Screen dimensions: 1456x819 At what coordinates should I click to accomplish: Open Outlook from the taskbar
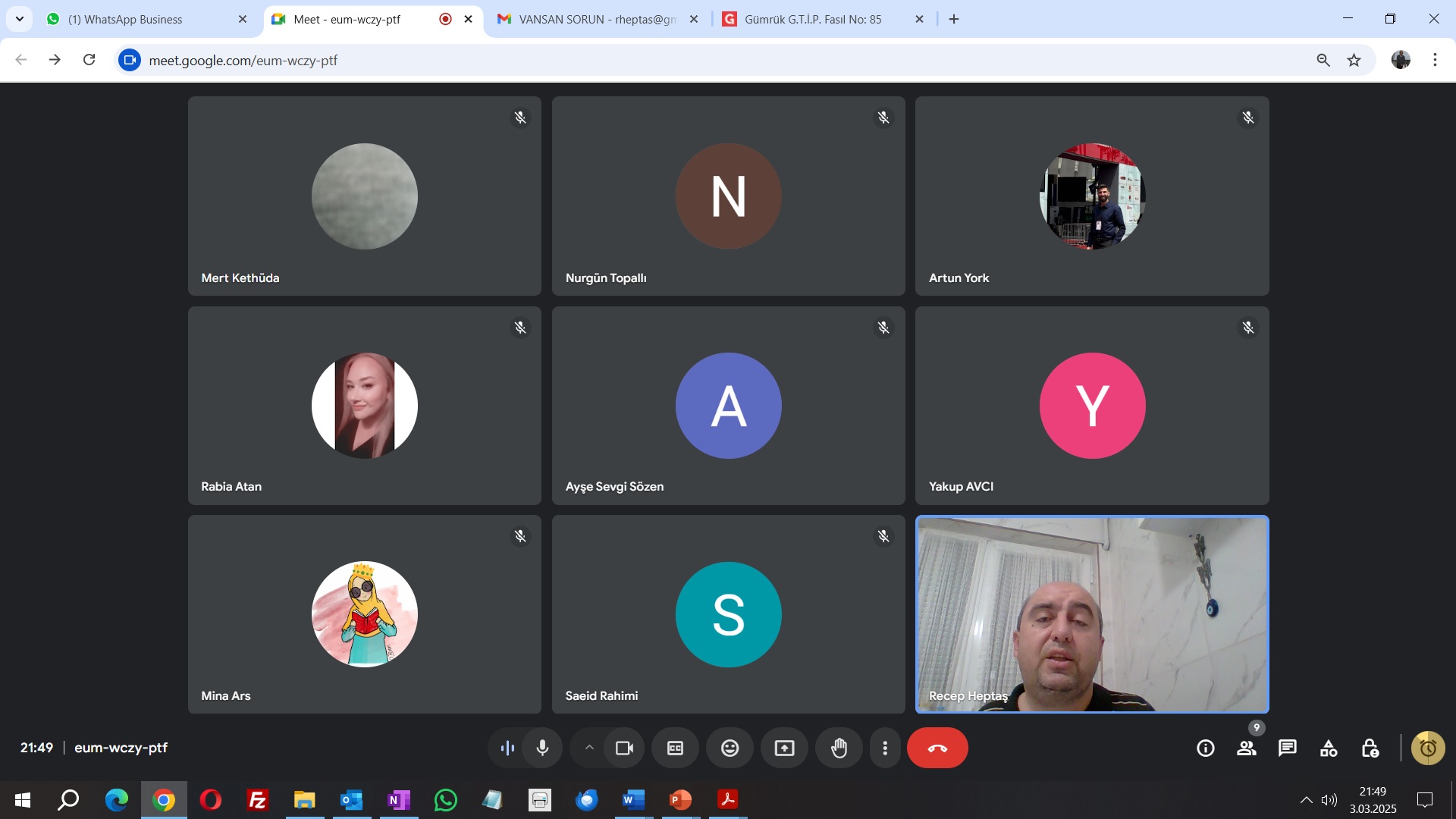click(351, 800)
